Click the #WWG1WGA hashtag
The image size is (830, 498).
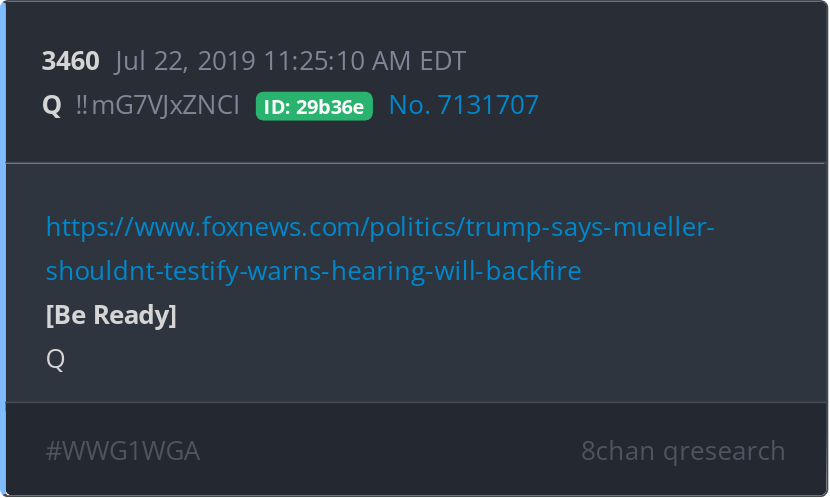123,451
